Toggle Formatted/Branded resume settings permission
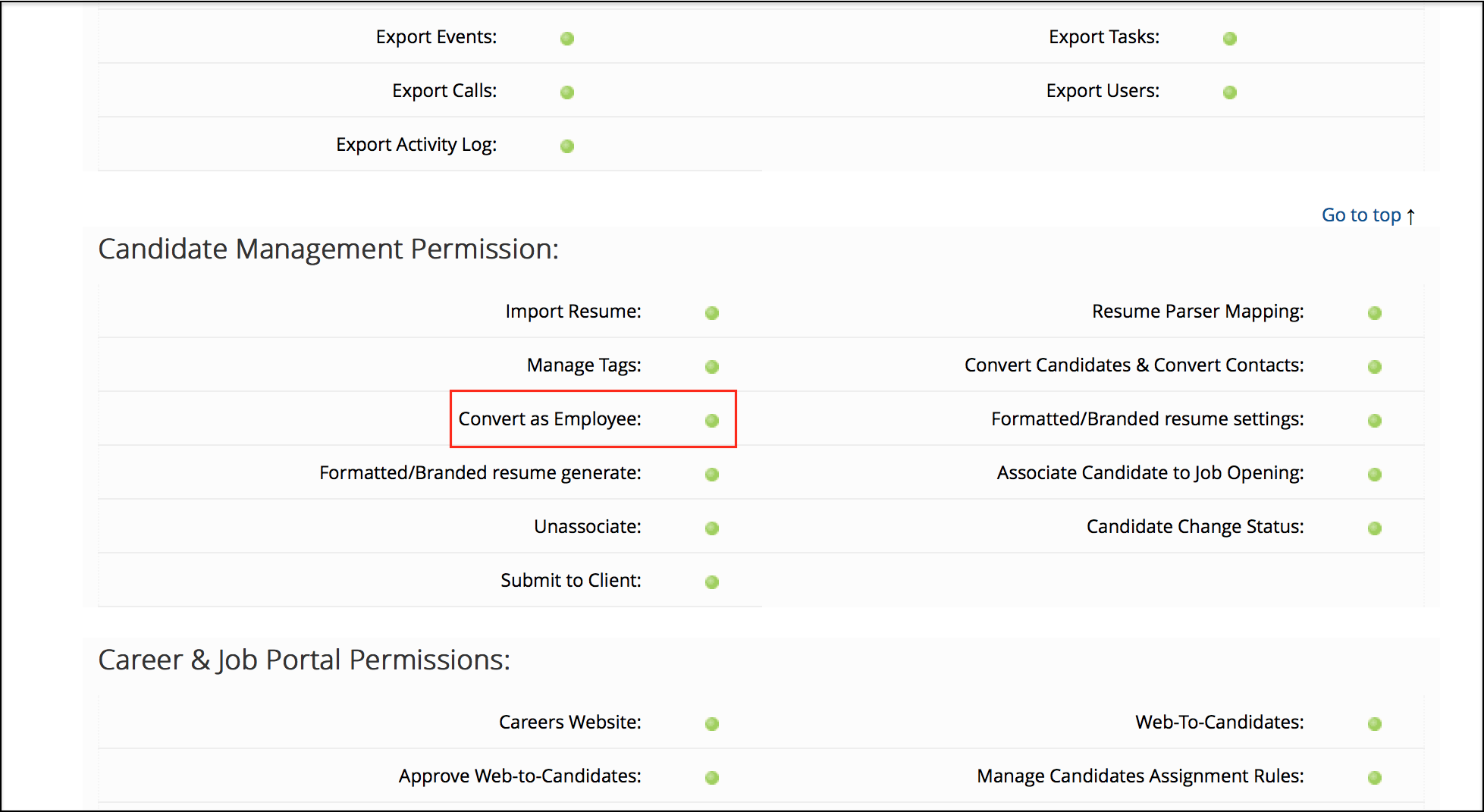1484x812 pixels. [1375, 421]
